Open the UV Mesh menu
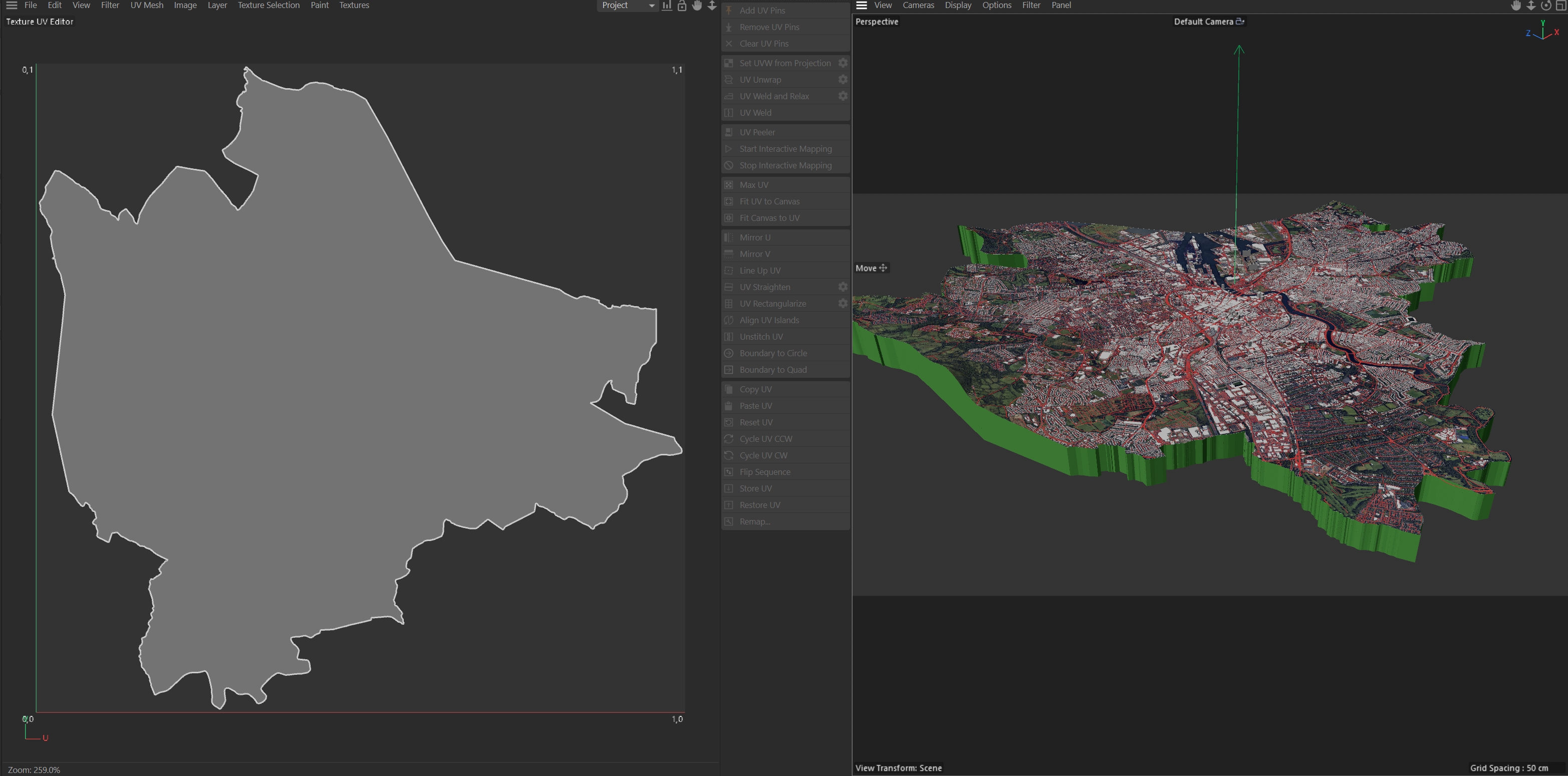1568x776 pixels. (147, 6)
